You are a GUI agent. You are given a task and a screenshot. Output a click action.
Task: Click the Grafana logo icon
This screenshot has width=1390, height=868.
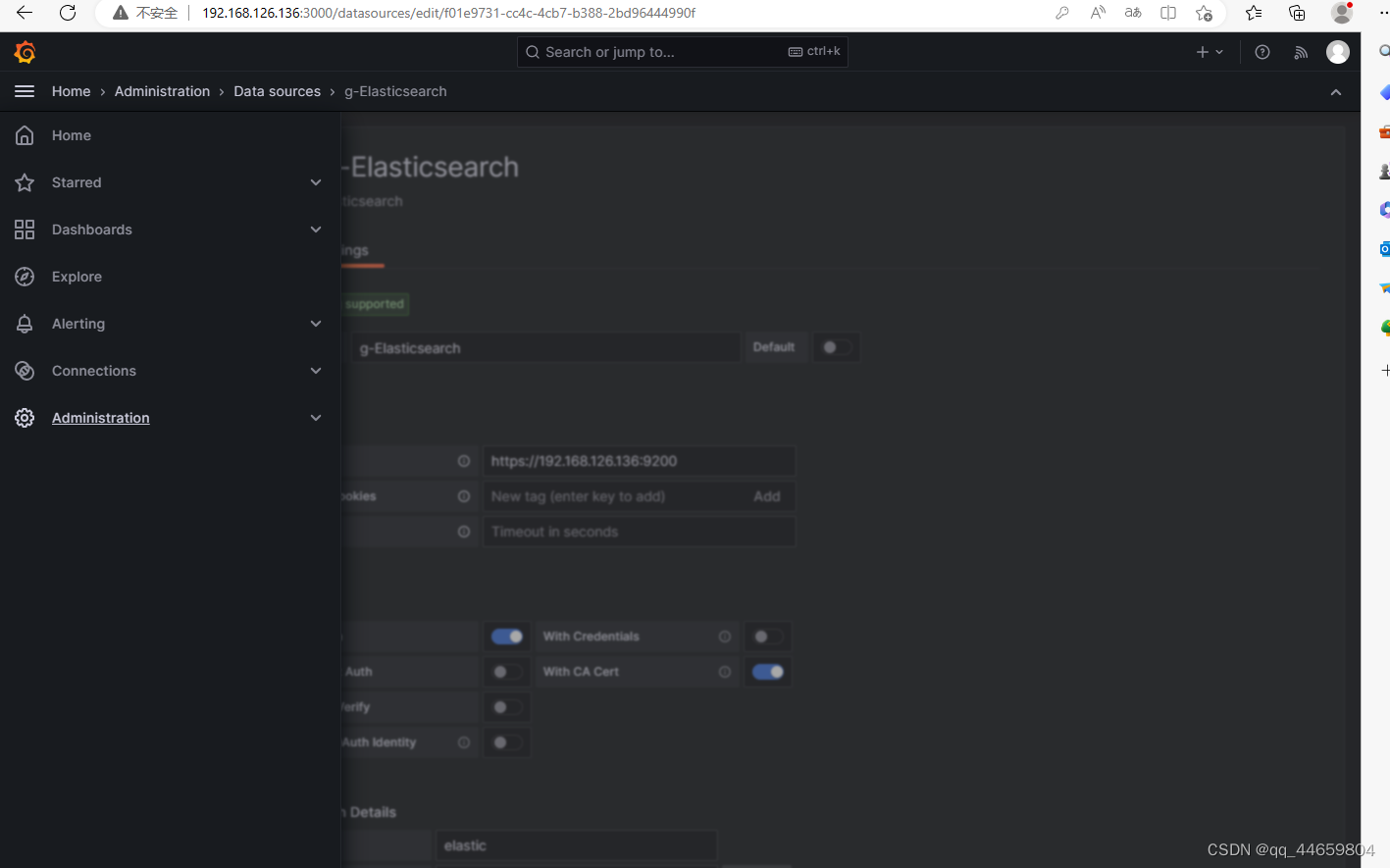(x=25, y=52)
